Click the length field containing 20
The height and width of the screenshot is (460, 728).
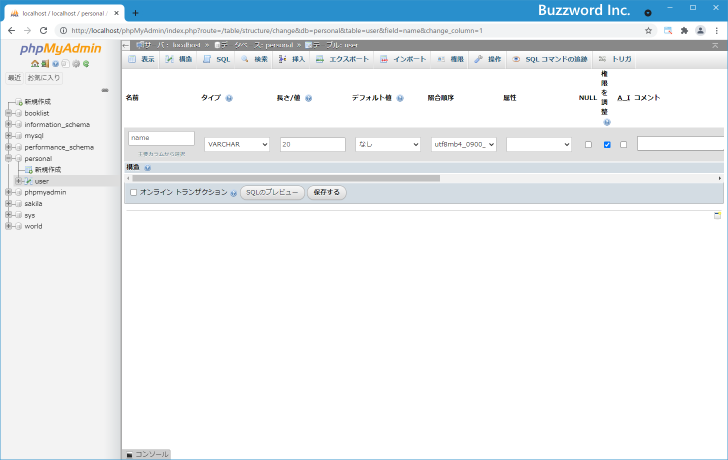pyautogui.click(x=312, y=144)
